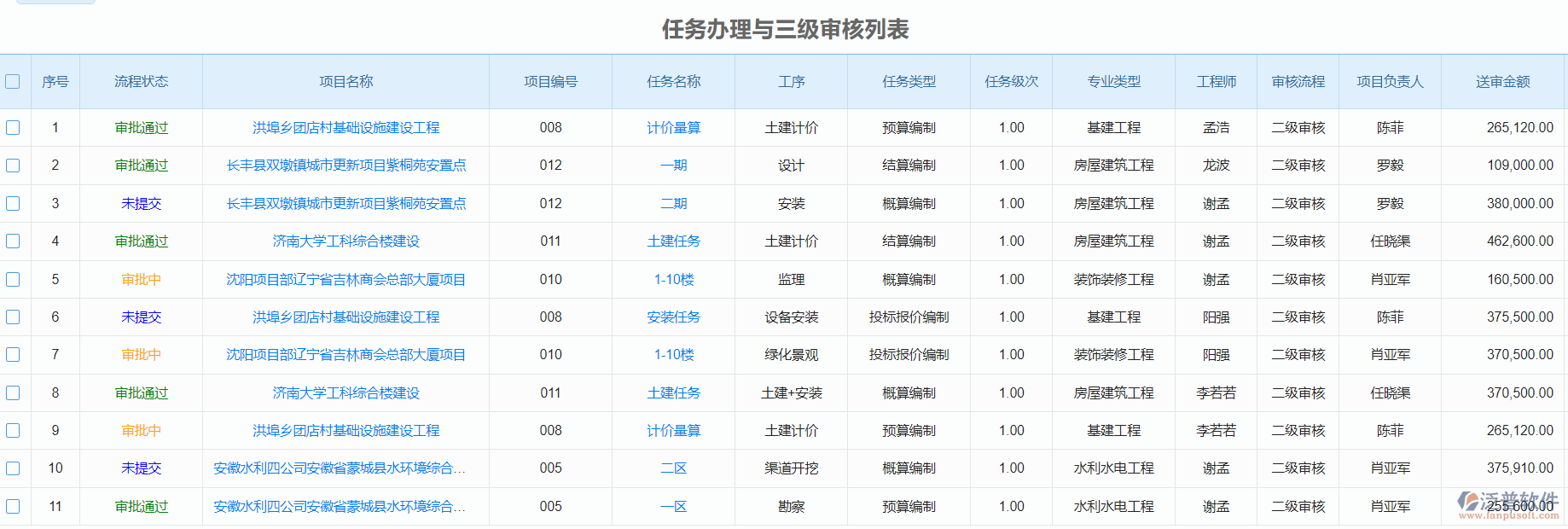Viewport: 1568px width, 529px height.
Task: Open 安徽水利四公司 project link in row 10
Action: (340, 468)
